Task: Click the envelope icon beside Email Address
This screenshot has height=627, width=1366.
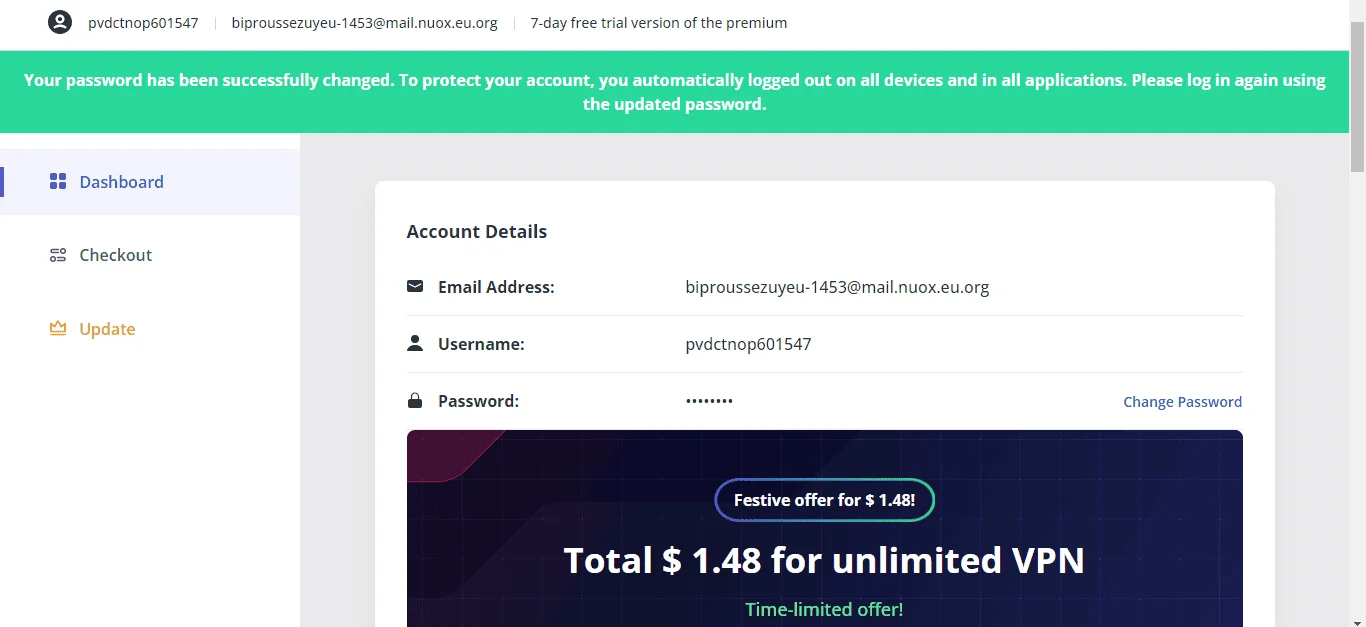Action: pyautogui.click(x=415, y=287)
